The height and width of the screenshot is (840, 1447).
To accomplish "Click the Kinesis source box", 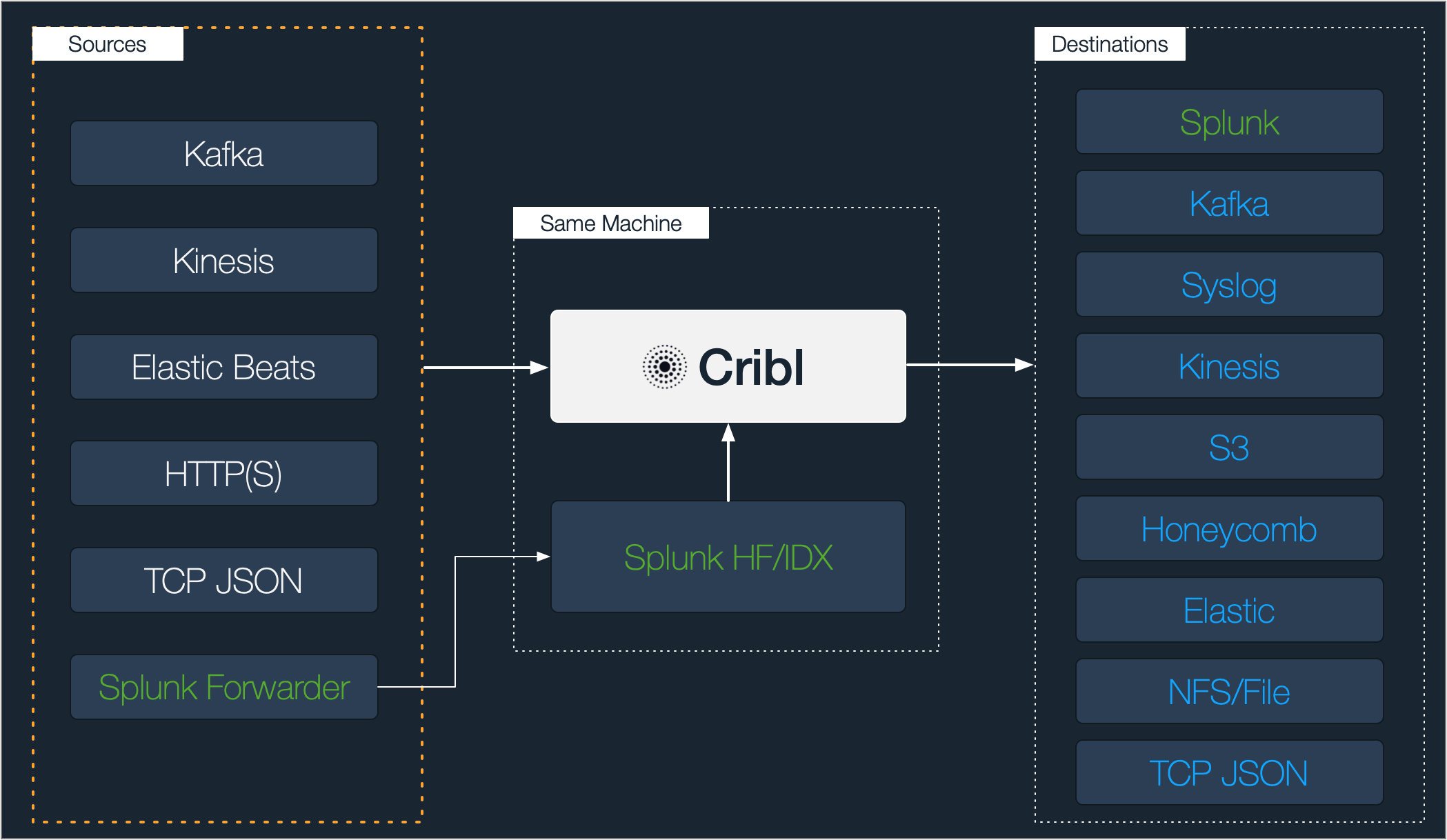I will (x=223, y=261).
